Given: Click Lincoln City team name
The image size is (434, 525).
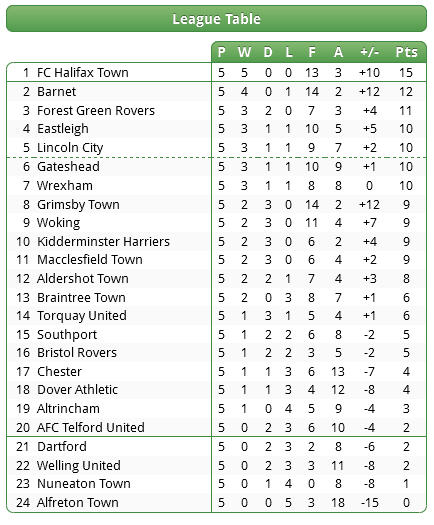Looking at the screenshot, I should tap(70, 148).
